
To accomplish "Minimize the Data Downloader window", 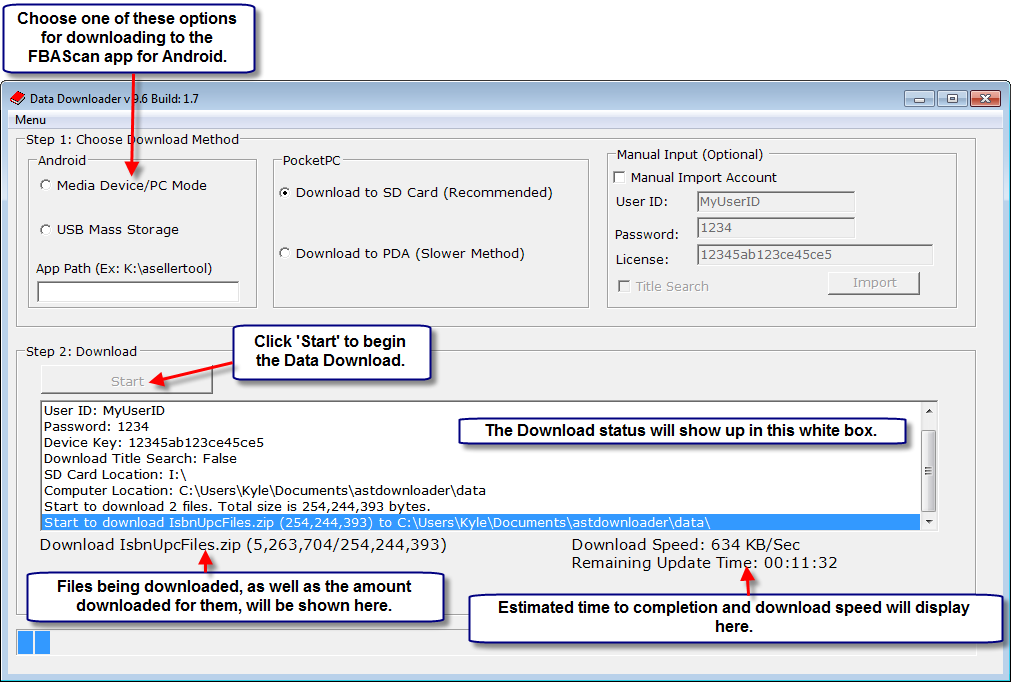I will coord(919,99).
